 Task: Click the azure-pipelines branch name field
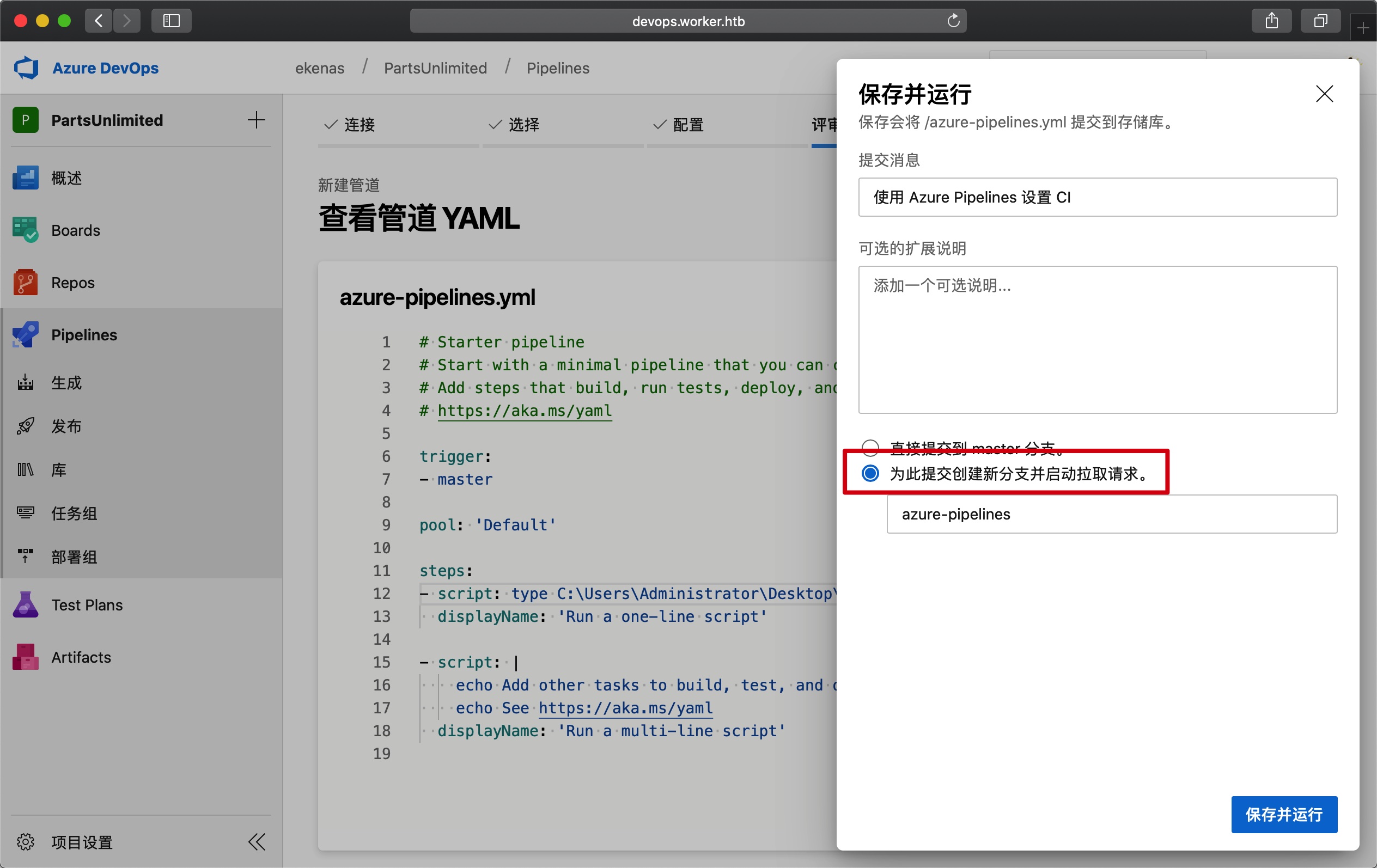(x=1111, y=514)
